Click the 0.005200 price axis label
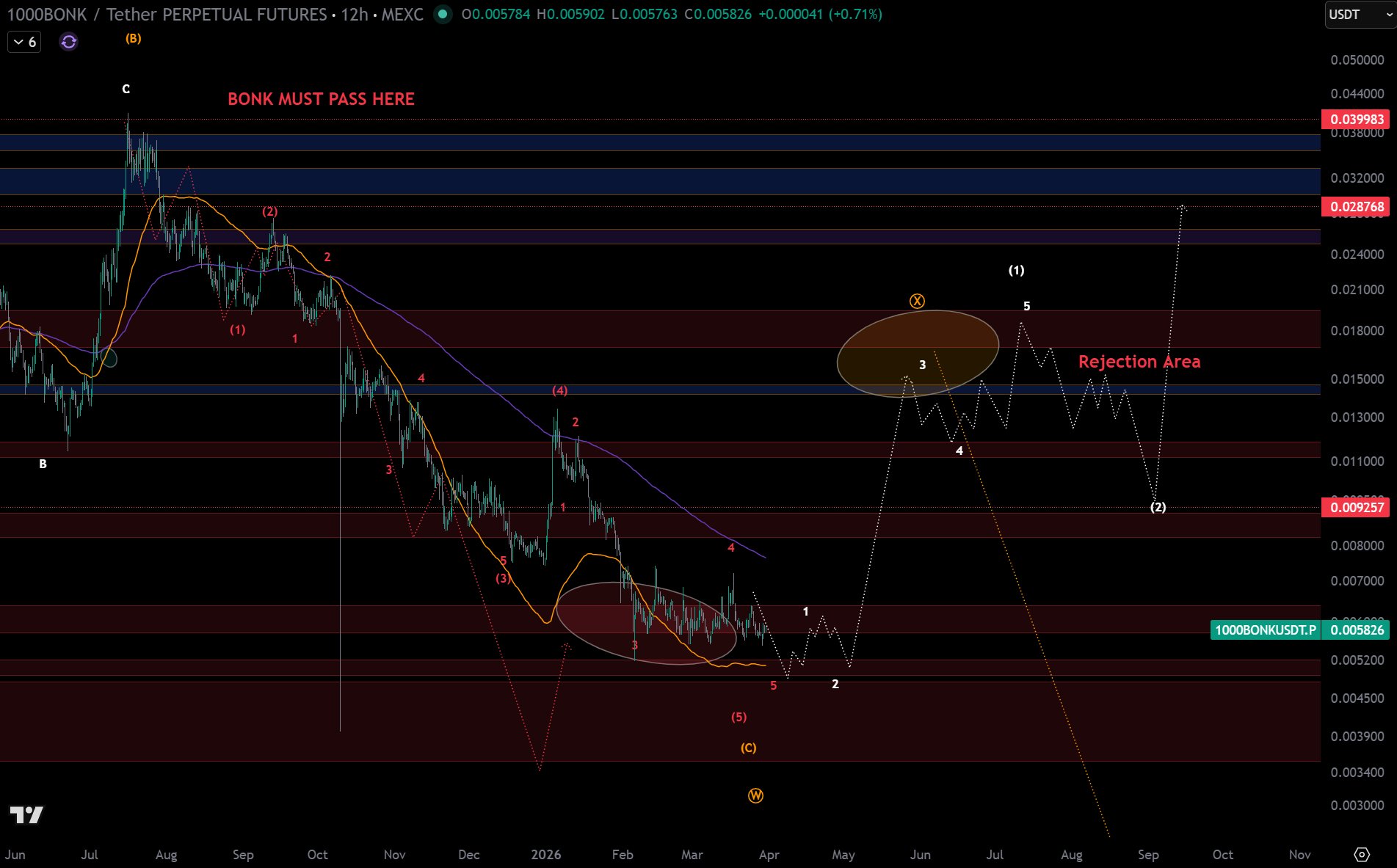 (1357, 660)
